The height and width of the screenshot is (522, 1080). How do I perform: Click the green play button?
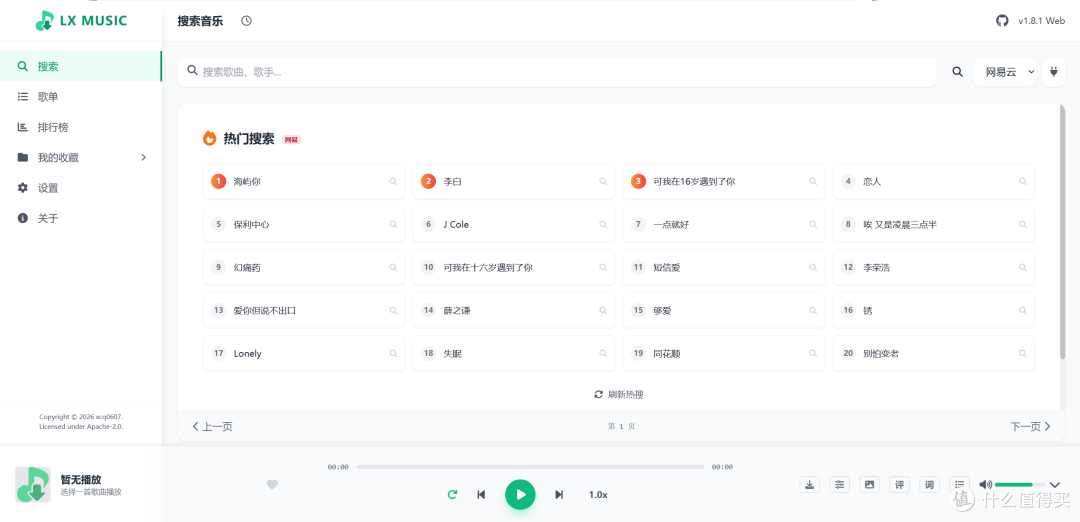pos(520,494)
